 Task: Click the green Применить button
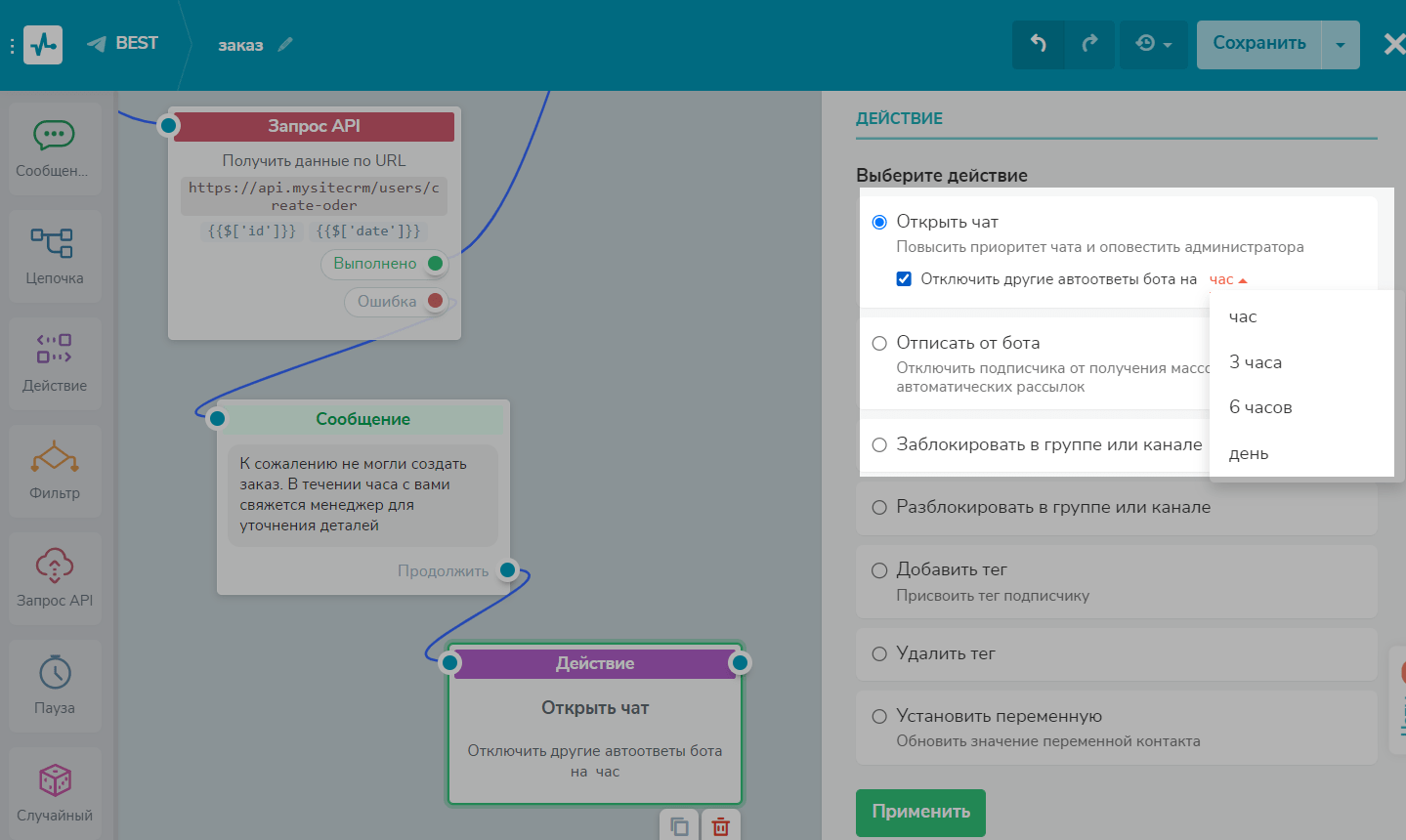[920, 812]
